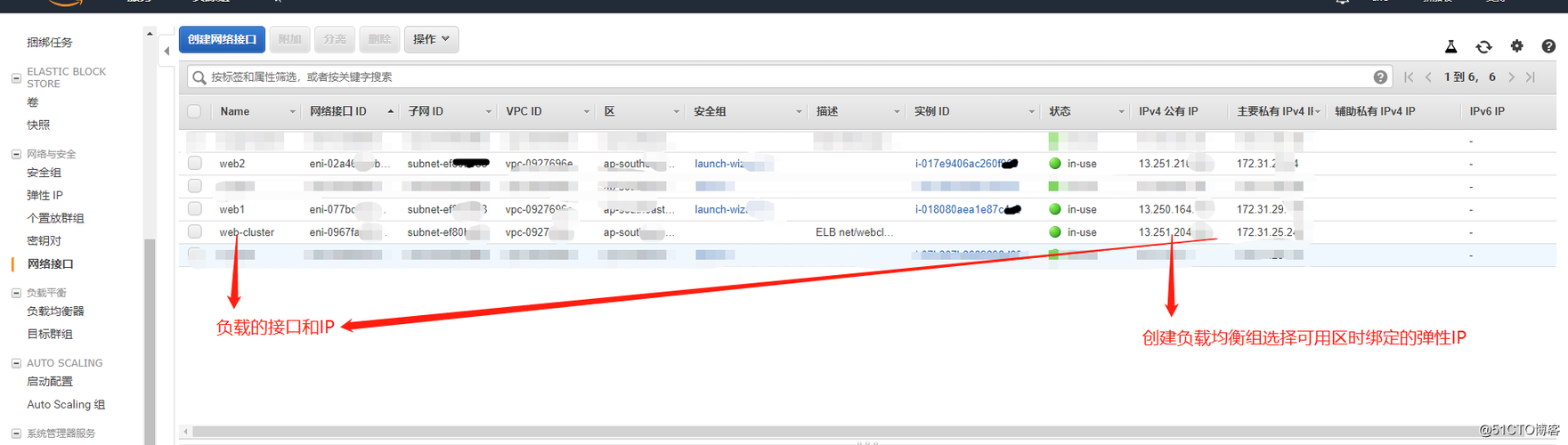Open 弹性 IP in sidebar

[x=45, y=196]
